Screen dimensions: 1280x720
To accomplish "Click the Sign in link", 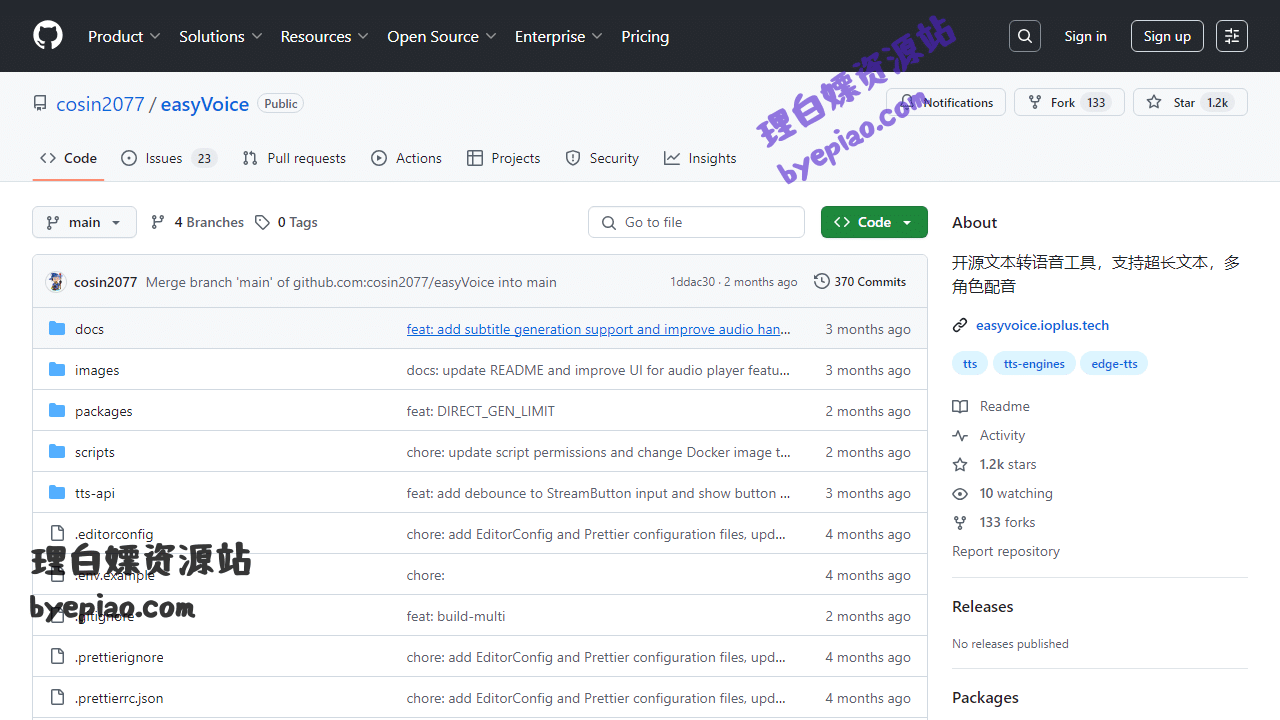I will tap(1085, 36).
